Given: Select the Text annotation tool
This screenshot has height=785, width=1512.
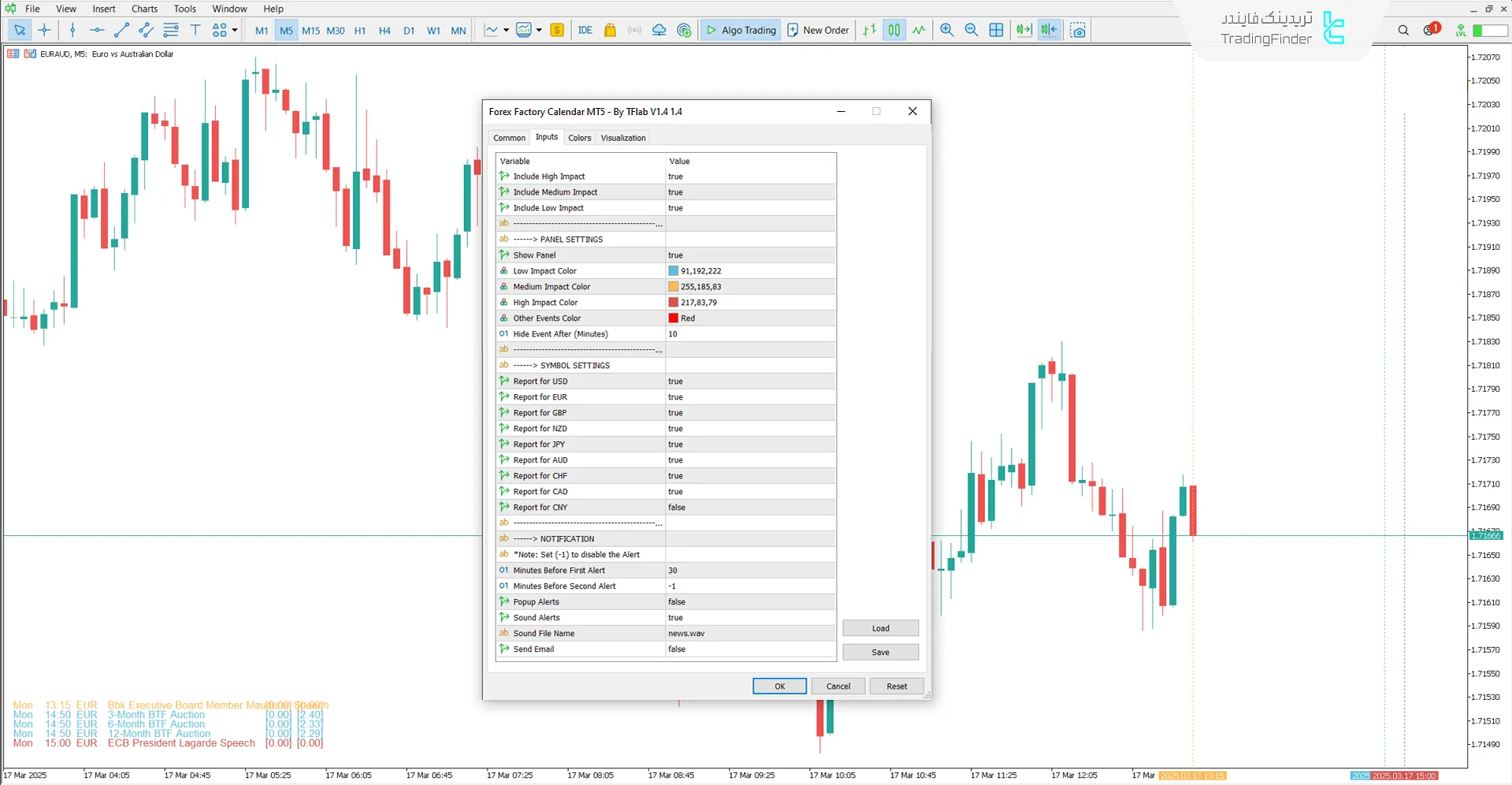Looking at the screenshot, I should [195, 30].
